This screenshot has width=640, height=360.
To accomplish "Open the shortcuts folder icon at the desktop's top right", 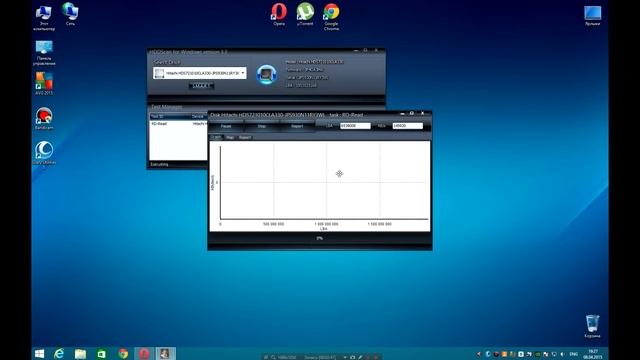I will 593,16.
